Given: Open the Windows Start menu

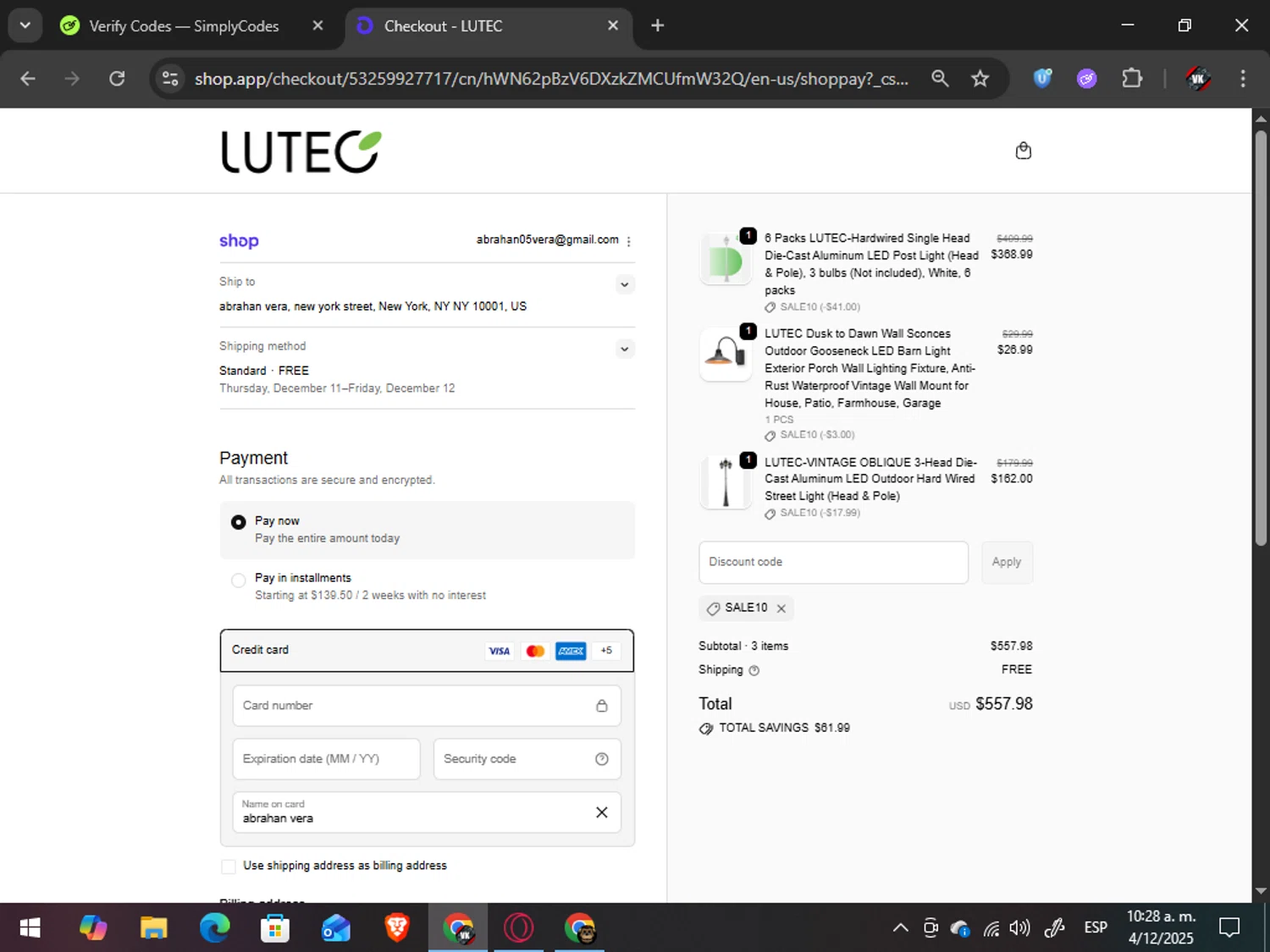Looking at the screenshot, I should (x=30, y=928).
